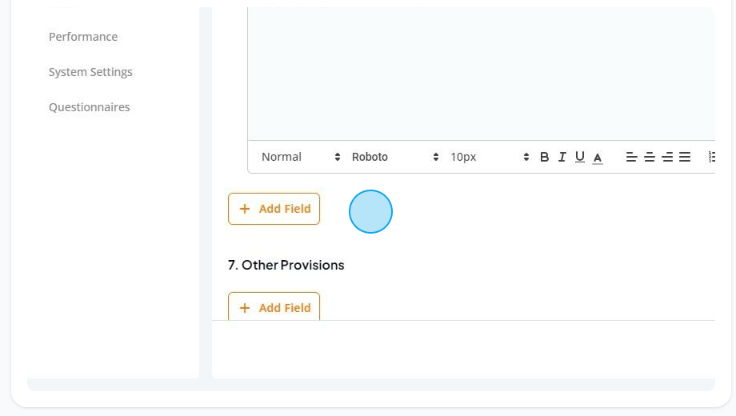Center align the text
The image size is (736, 416).
point(649,157)
